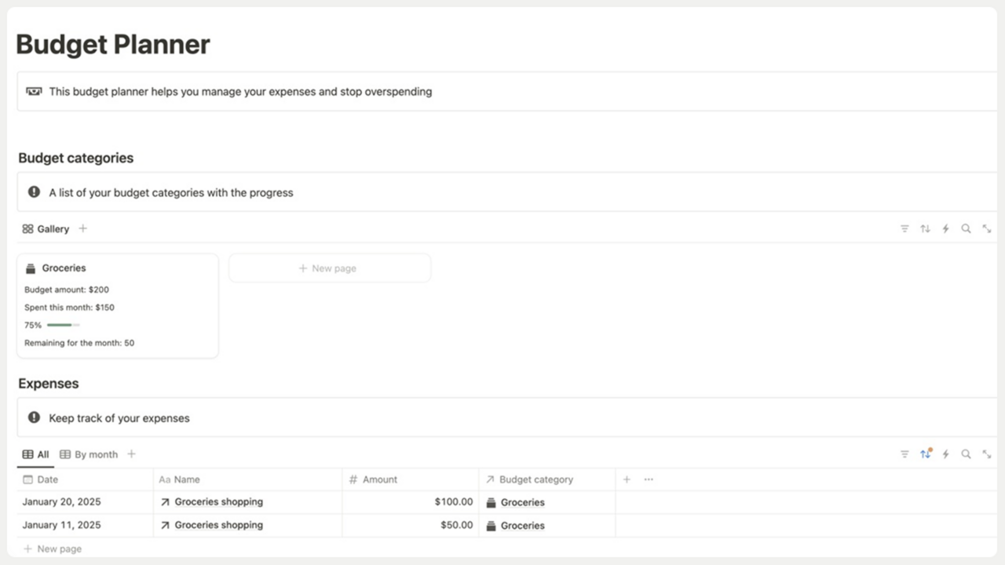Open filter icon in Budget categories toolbar

tap(904, 229)
